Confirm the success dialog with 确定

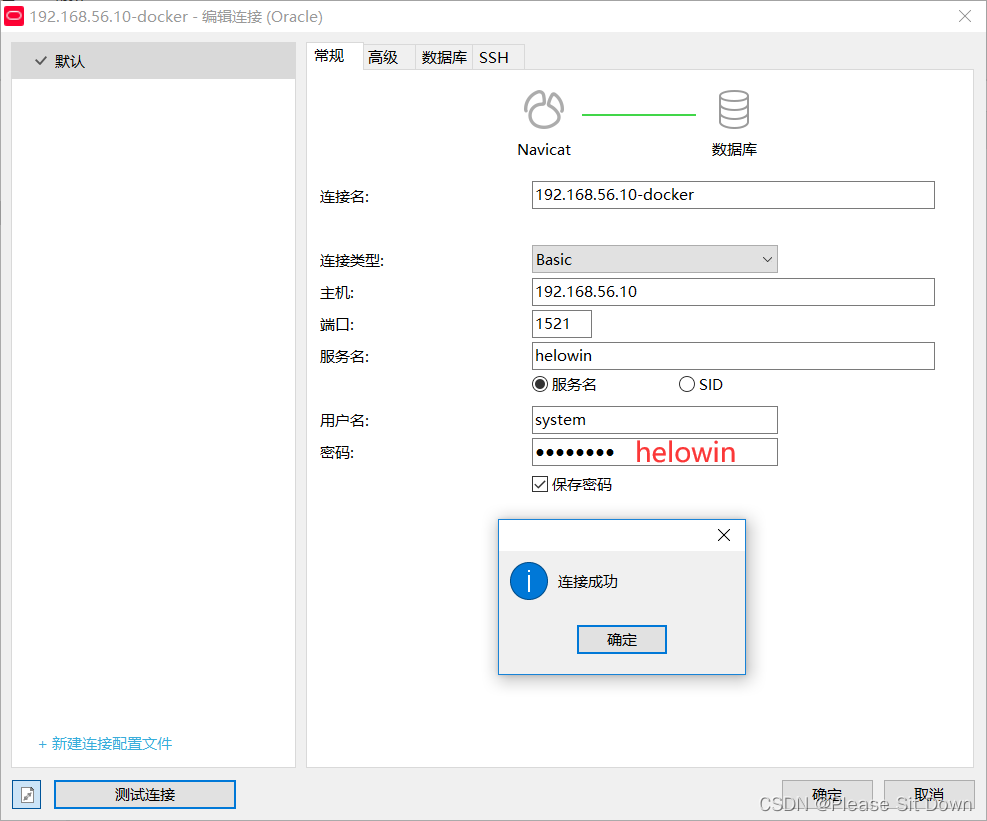[x=621, y=639]
